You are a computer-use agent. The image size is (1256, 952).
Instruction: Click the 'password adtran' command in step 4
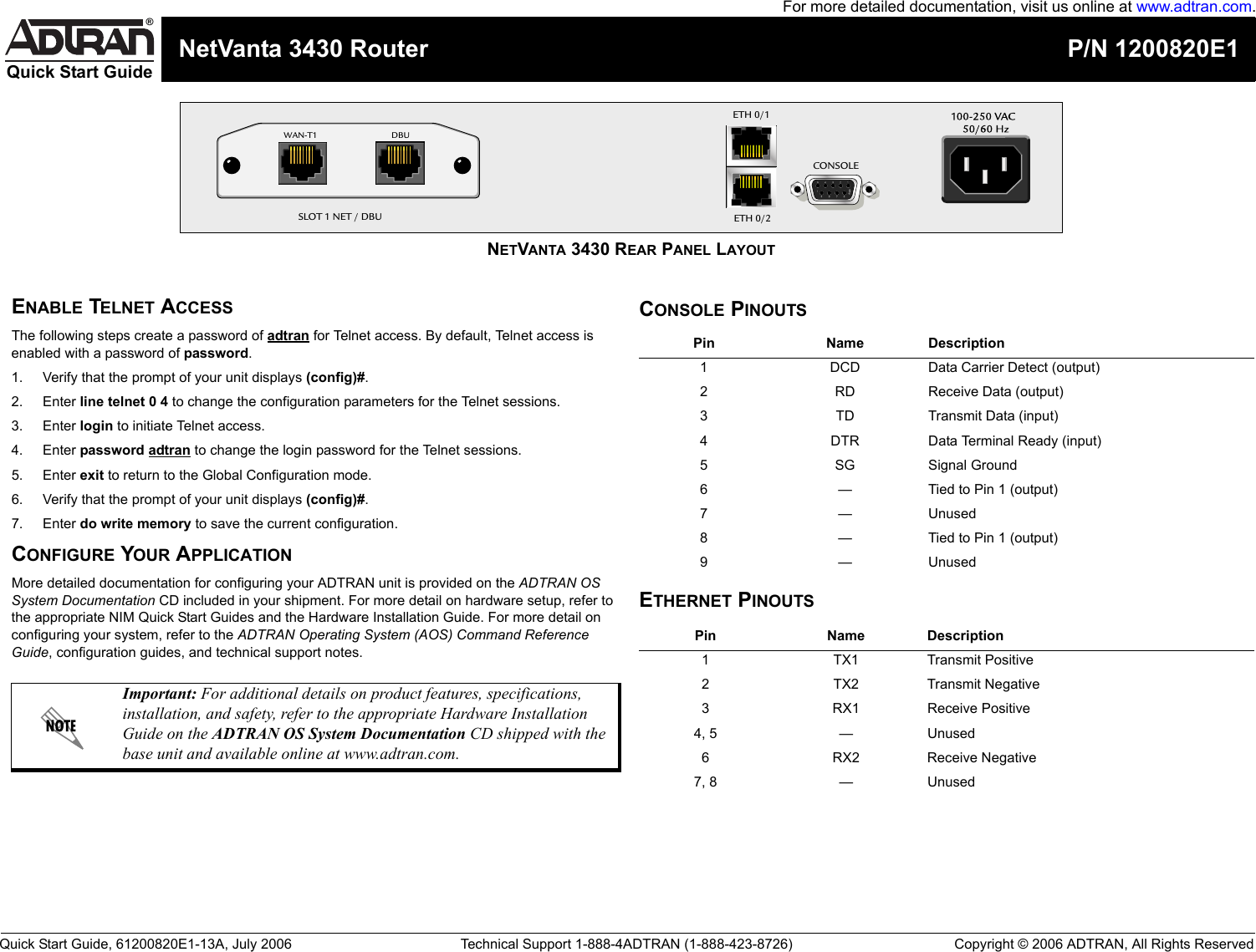[135, 451]
